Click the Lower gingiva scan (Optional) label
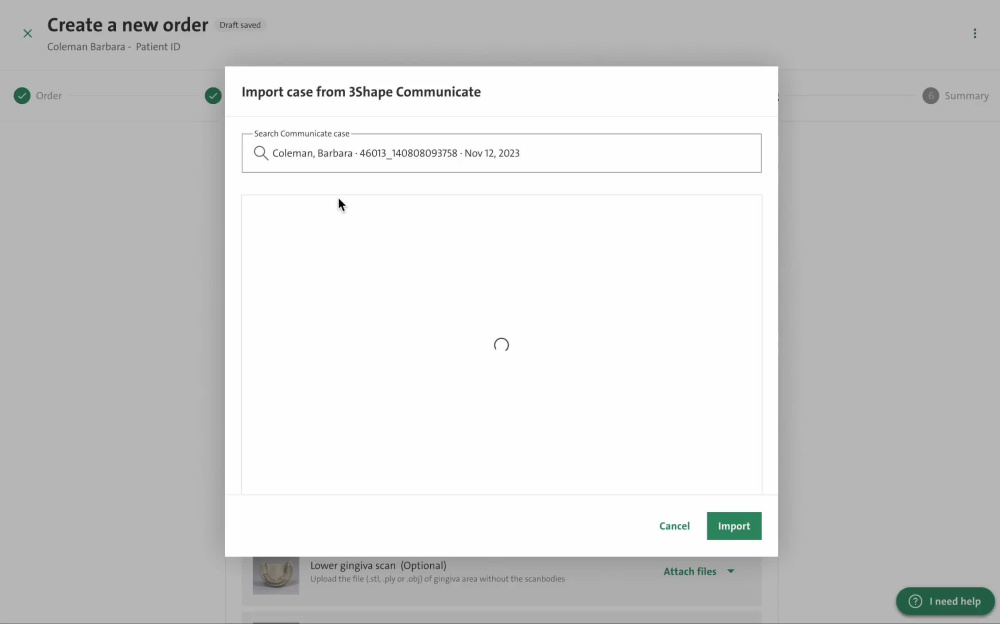Image resolution: width=1000 pixels, height=624 pixels. tap(378, 565)
